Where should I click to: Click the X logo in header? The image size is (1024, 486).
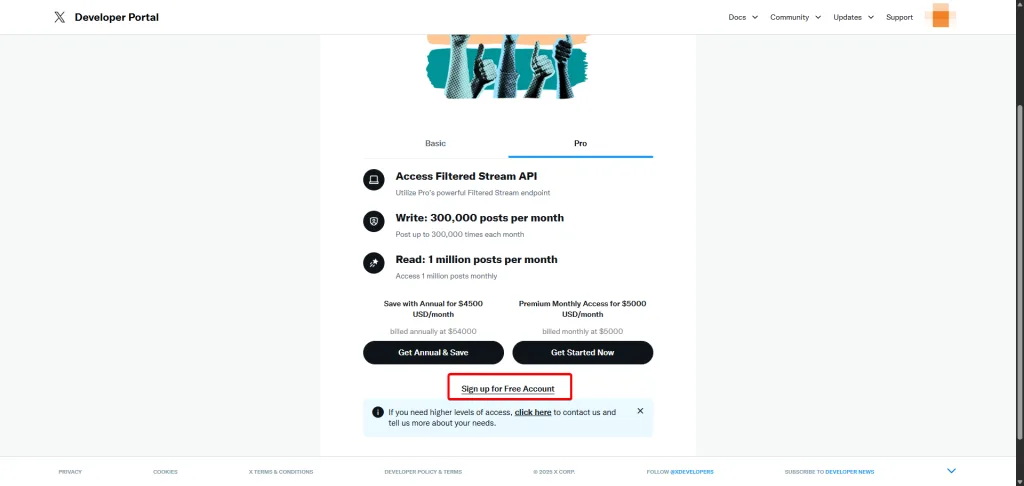coord(59,18)
